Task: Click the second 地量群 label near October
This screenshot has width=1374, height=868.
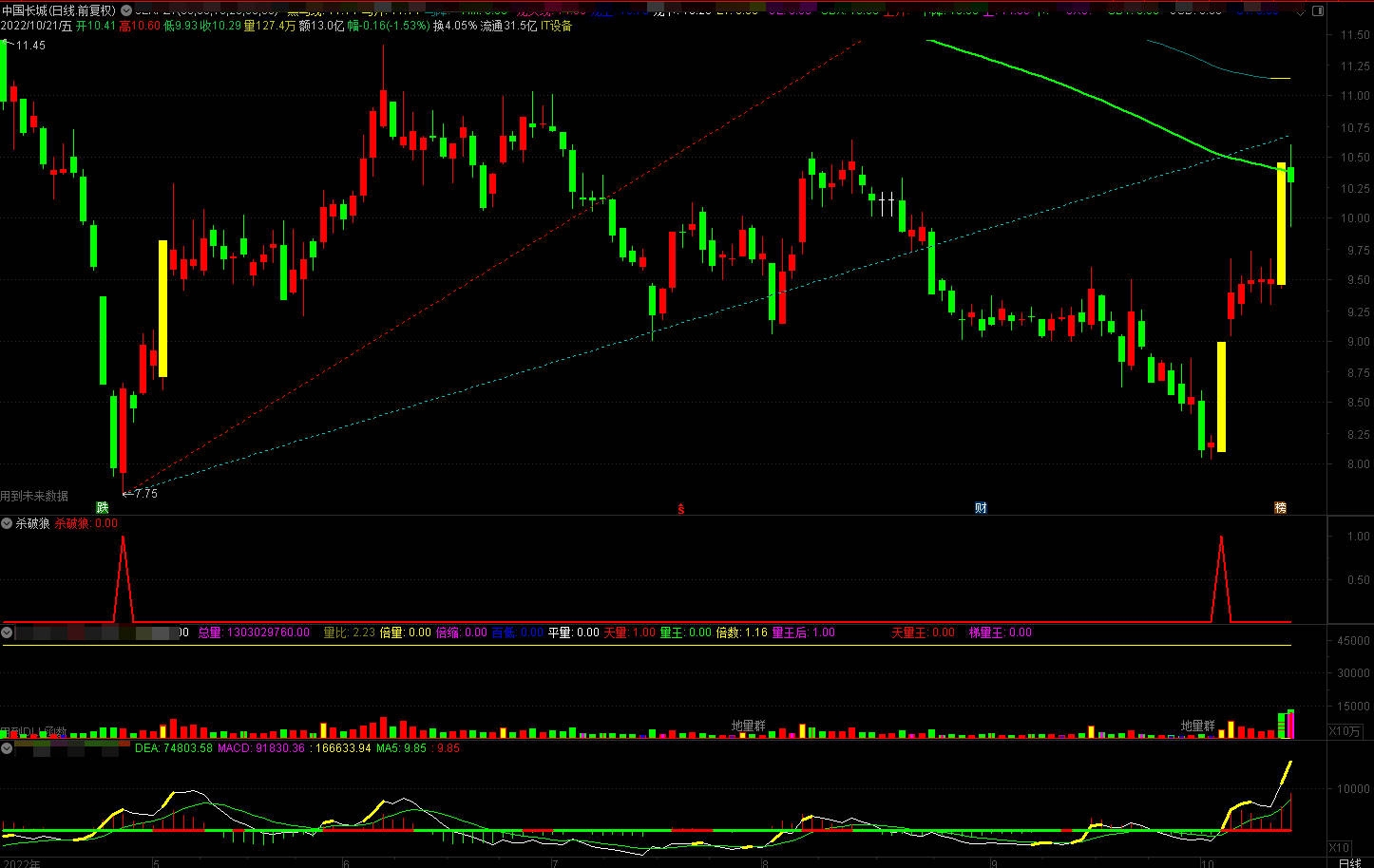Action: 1197,726
